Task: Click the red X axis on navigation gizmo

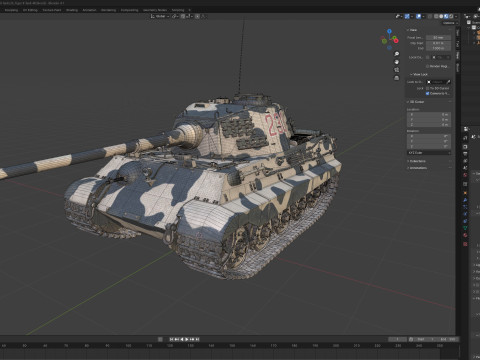Action: point(396,41)
